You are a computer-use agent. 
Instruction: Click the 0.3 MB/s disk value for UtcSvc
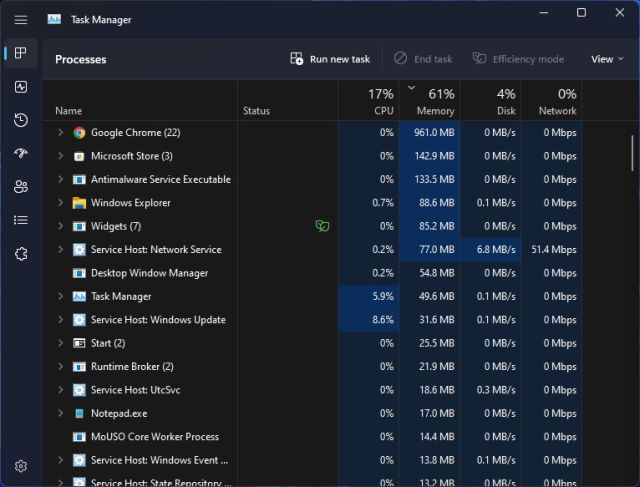[496, 390]
